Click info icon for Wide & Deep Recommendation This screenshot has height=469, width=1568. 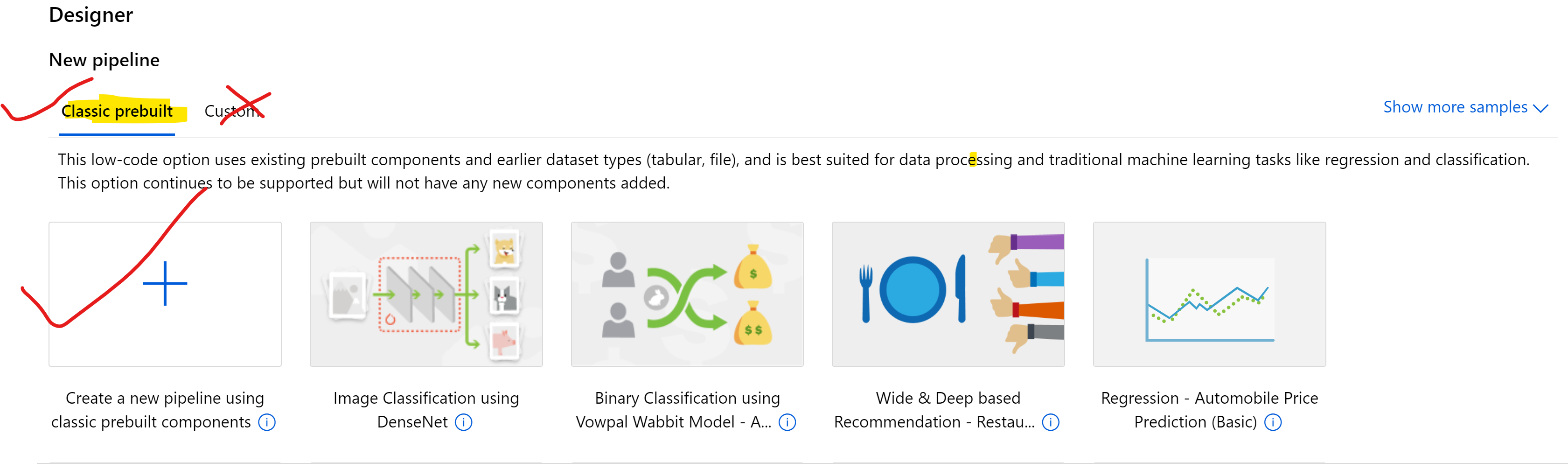pyautogui.click(x=1051, y=422)
